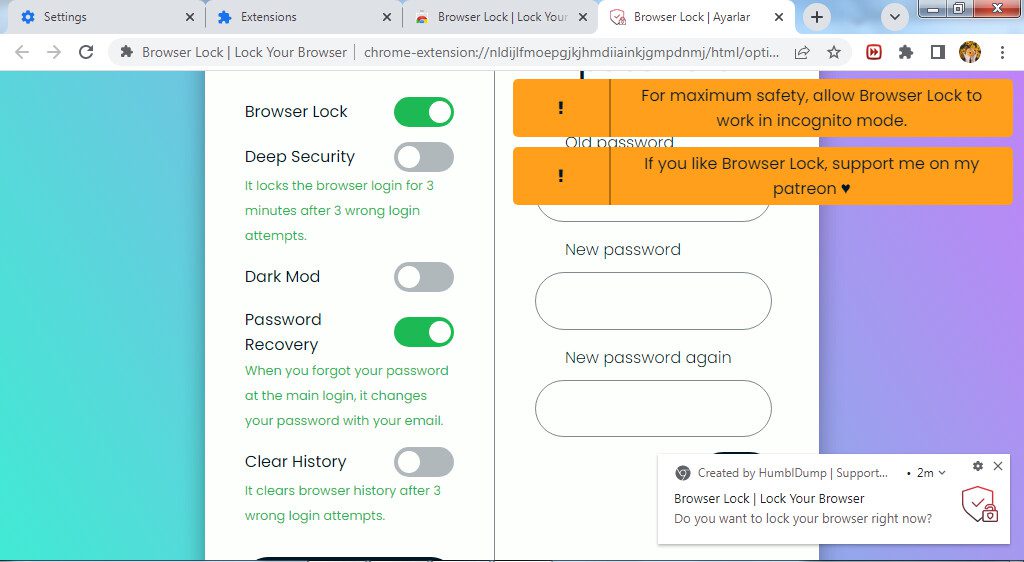Click the profile avatar picture
The height and width of the screenshot is (562, 1024).
pyautogui.click(x=970, y=52)
